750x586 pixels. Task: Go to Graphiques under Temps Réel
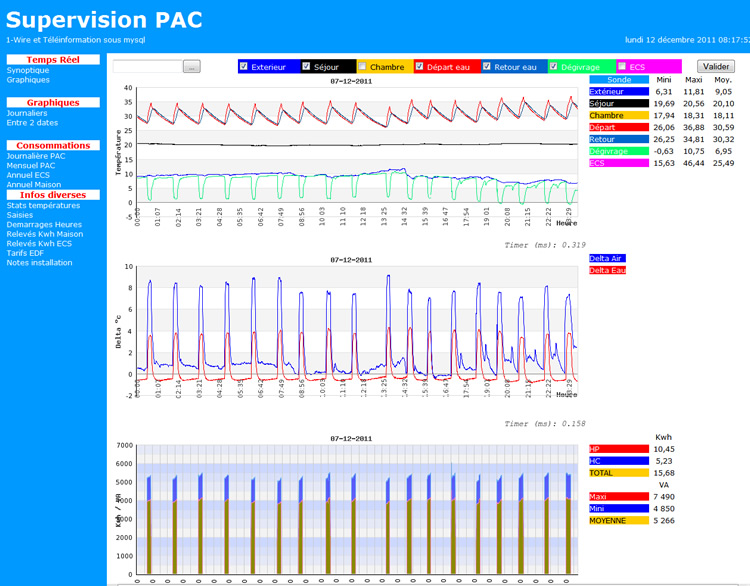click(x=28, y=79)
